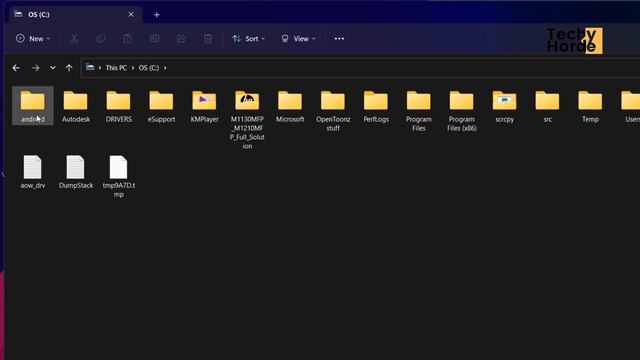Select the Program Files (x86) folder
This screenshot has height=360, width=640.
462,111
